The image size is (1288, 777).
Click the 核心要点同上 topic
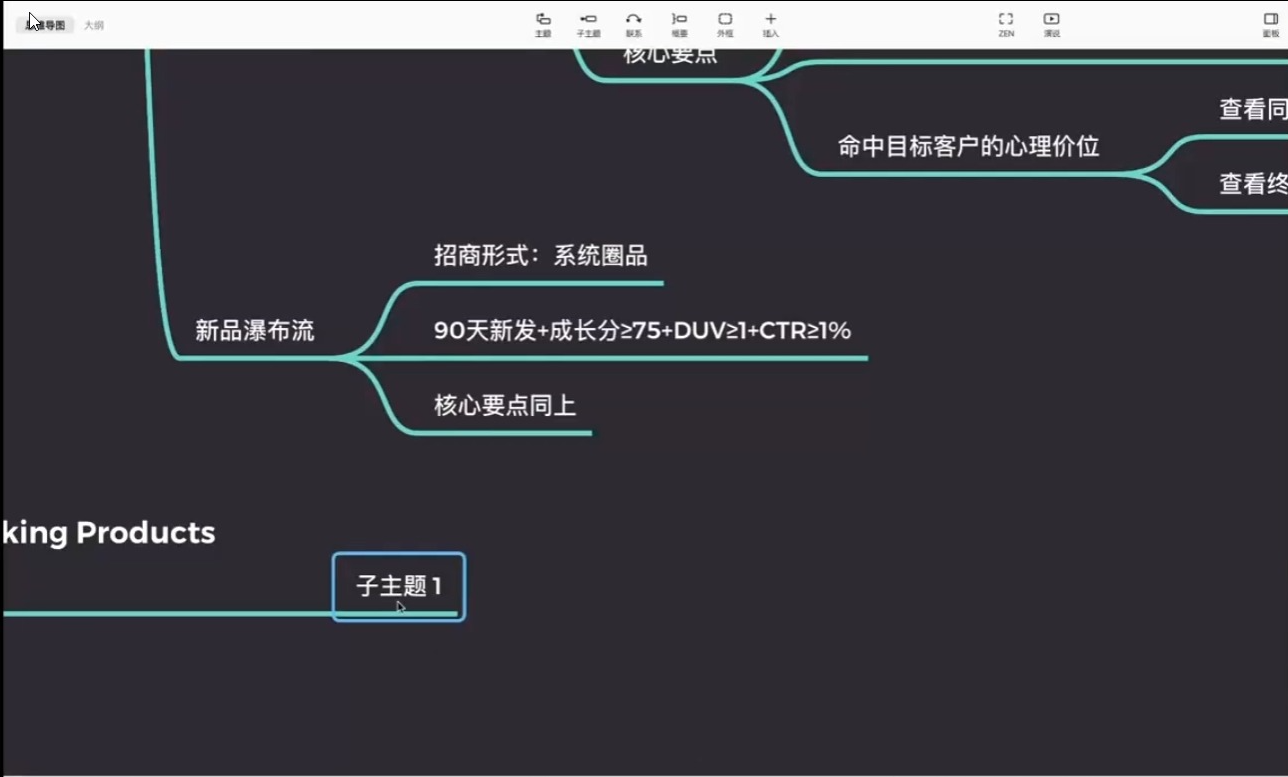(504, 405)
